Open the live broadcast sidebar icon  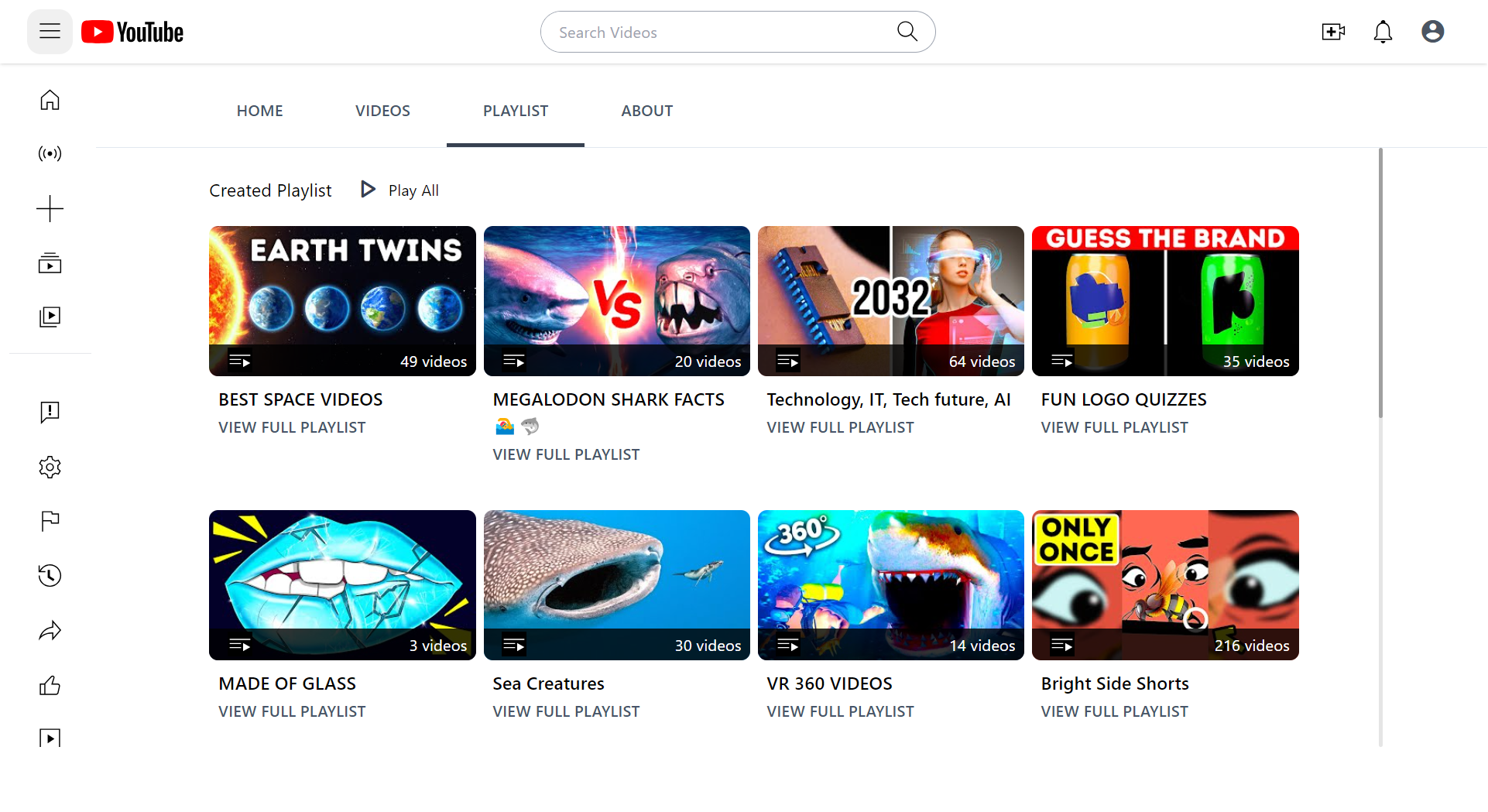click(50, 153)
